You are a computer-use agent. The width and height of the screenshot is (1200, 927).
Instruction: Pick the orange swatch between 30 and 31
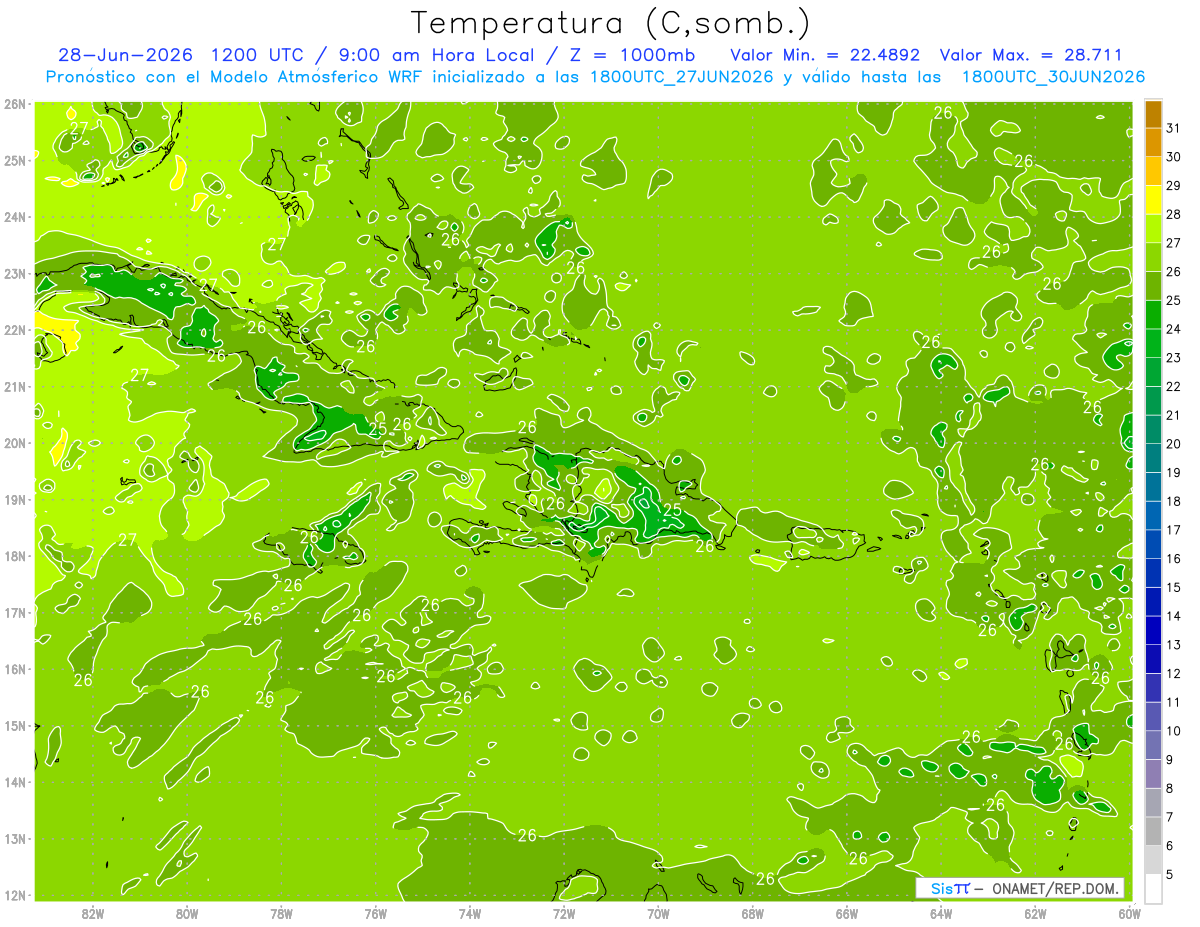(1153, 142)
